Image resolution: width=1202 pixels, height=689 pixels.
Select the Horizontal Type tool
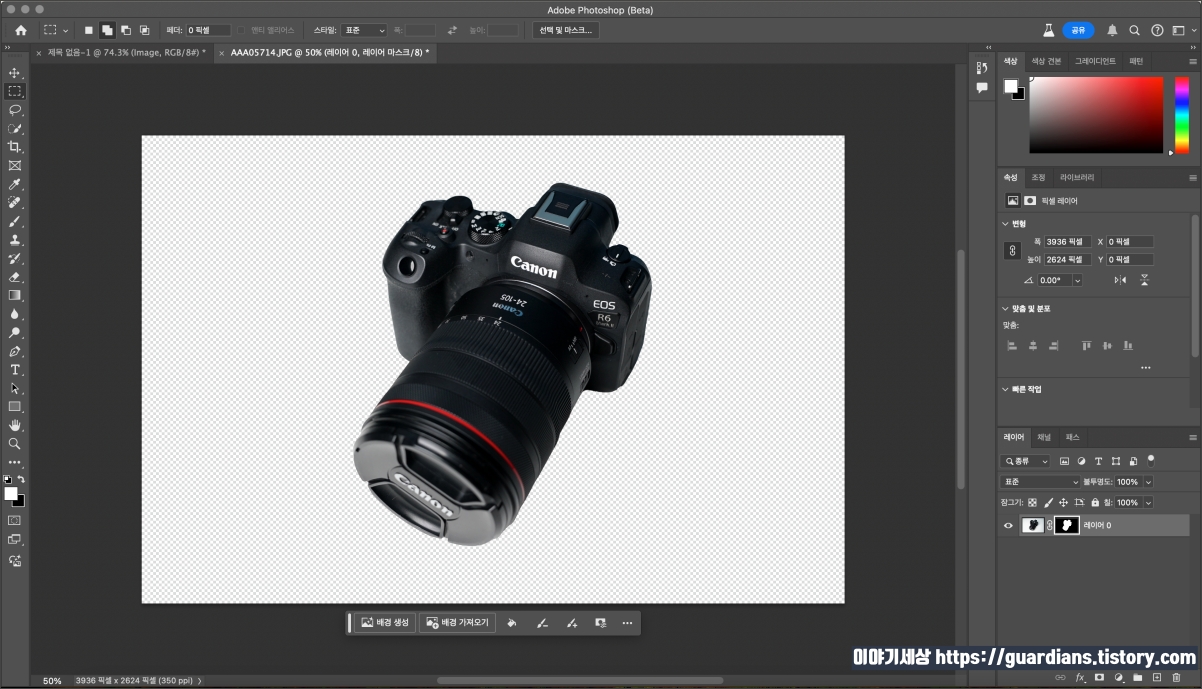tap(15, 370)
